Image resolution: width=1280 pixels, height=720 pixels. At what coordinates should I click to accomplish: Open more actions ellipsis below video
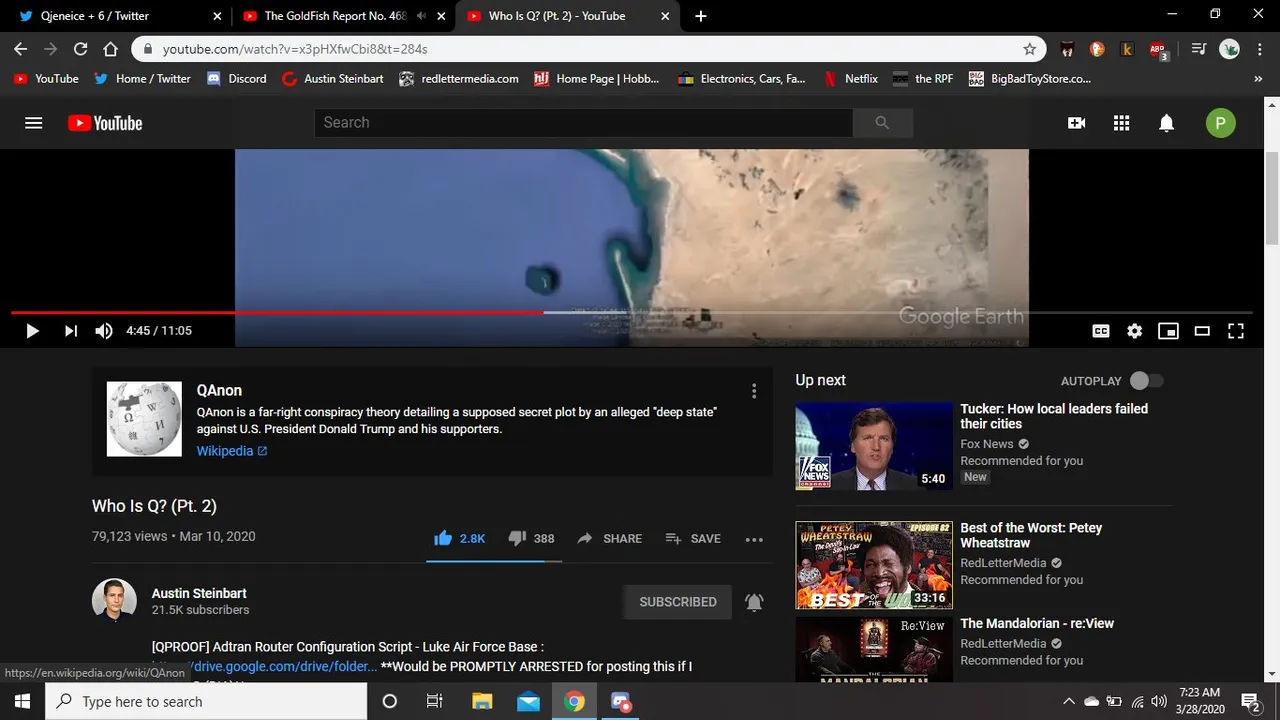click(754, 539)
